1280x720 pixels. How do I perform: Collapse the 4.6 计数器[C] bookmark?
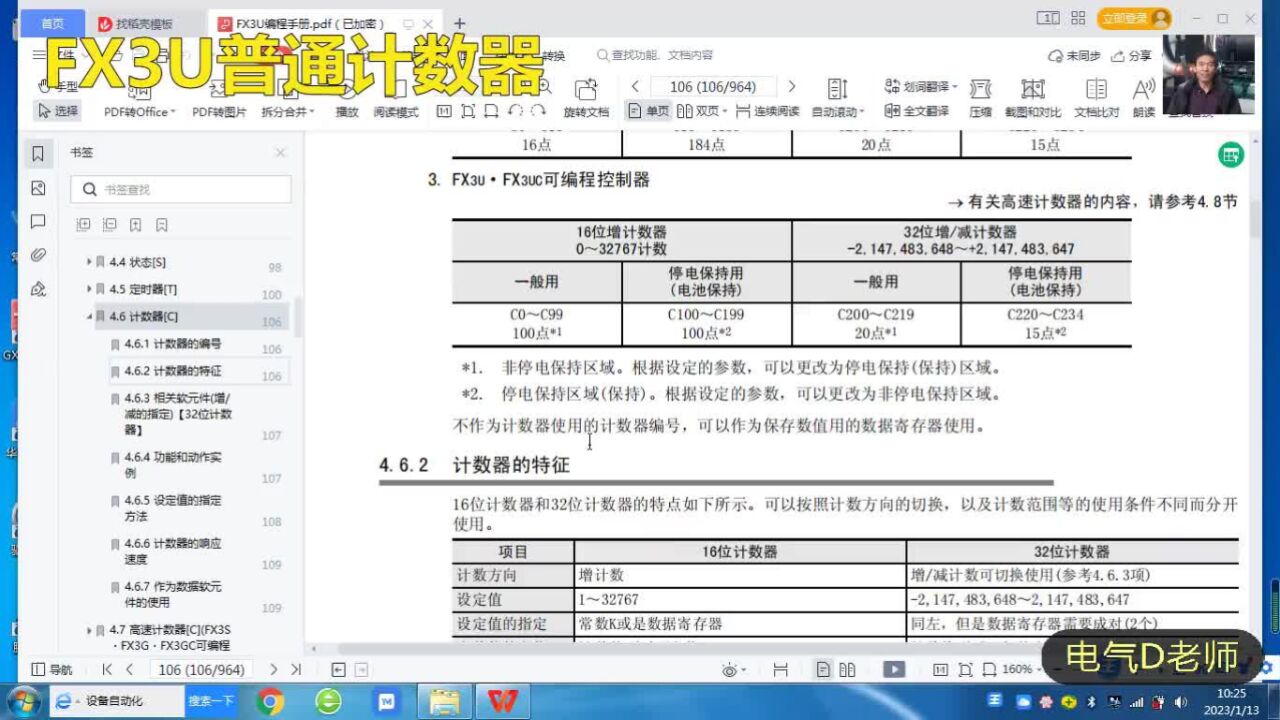click(89, 317)
